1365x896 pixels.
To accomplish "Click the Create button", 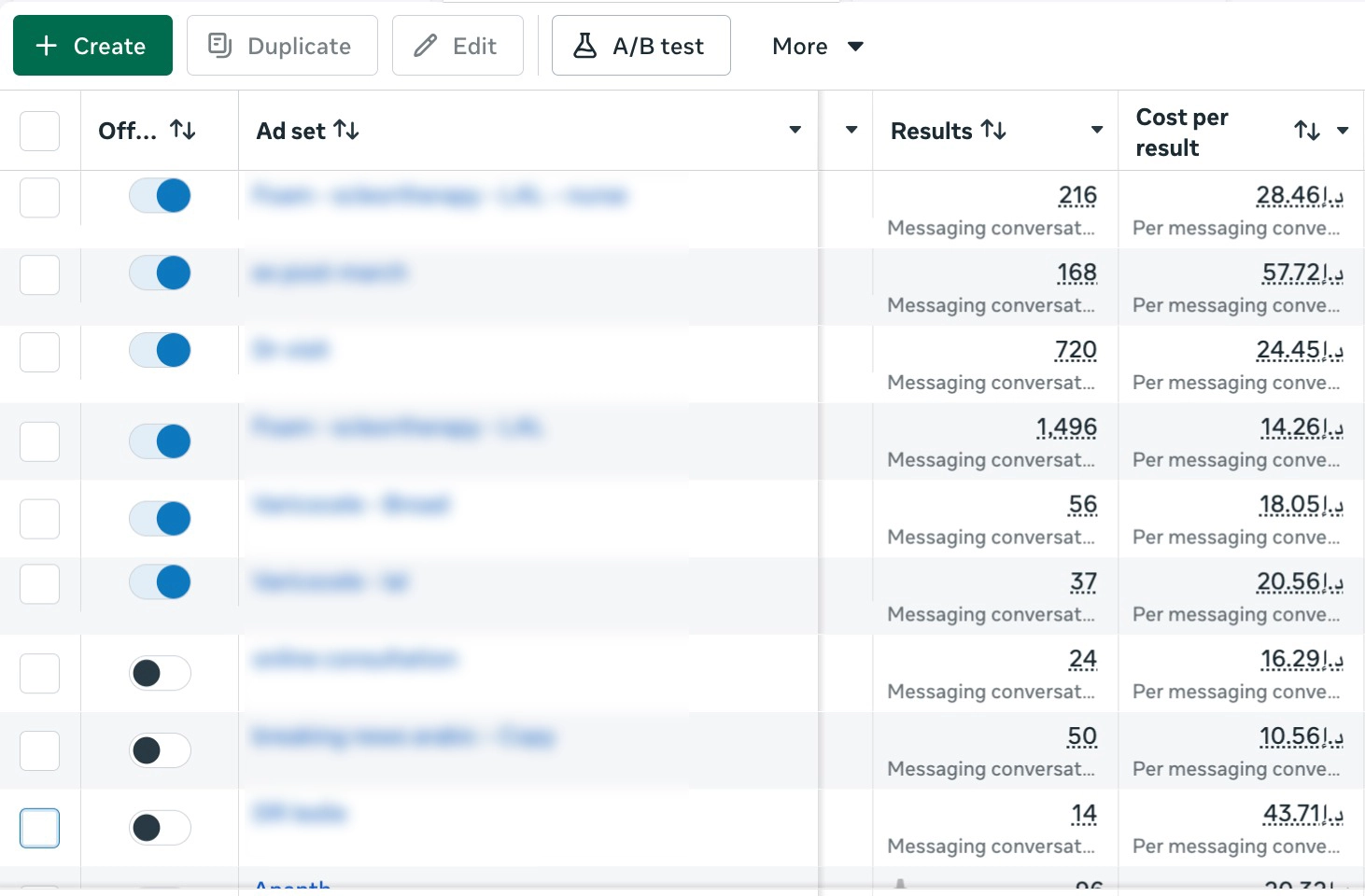I will [92, 45].
